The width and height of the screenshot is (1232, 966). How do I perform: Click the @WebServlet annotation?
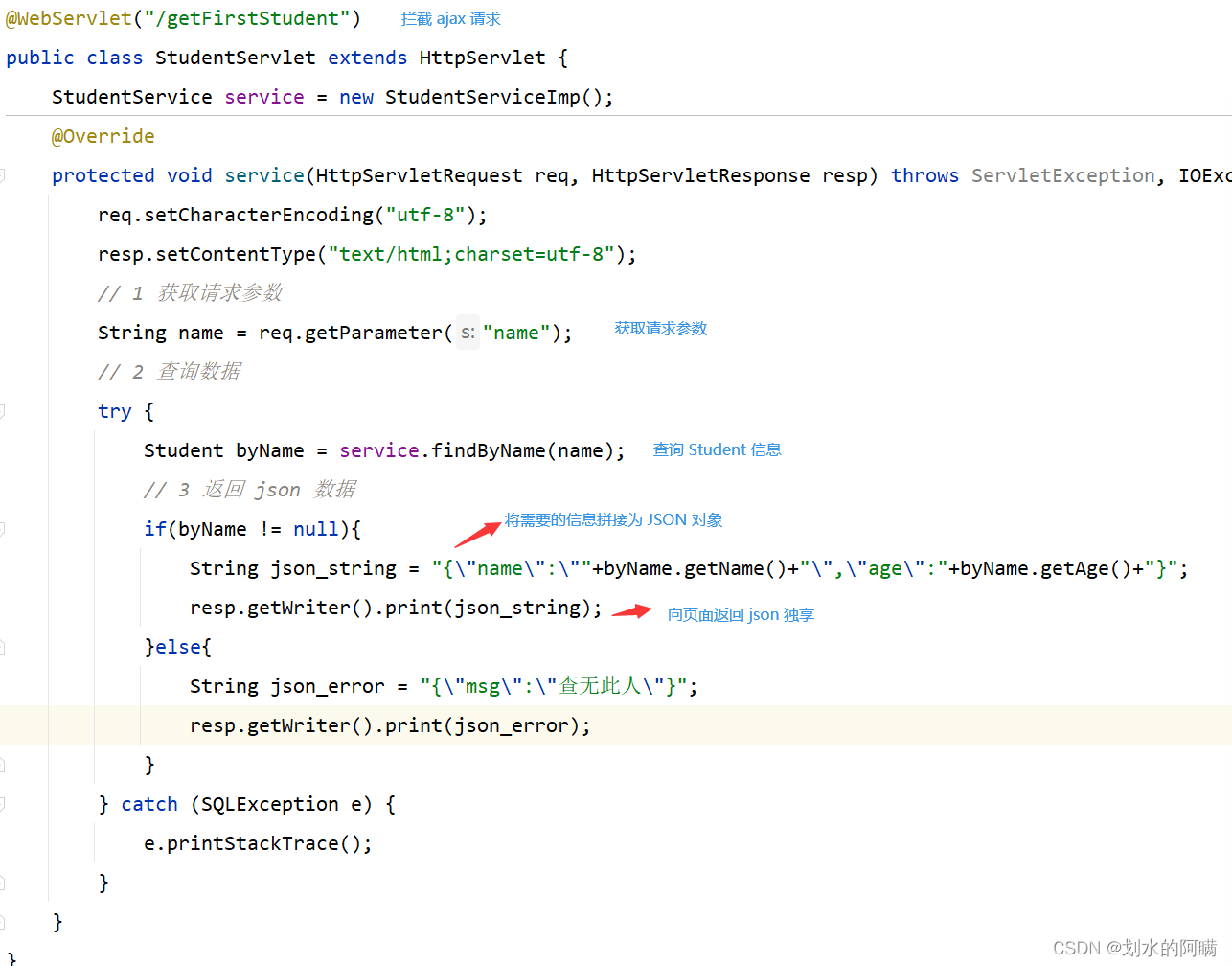(x=69, y=18)
